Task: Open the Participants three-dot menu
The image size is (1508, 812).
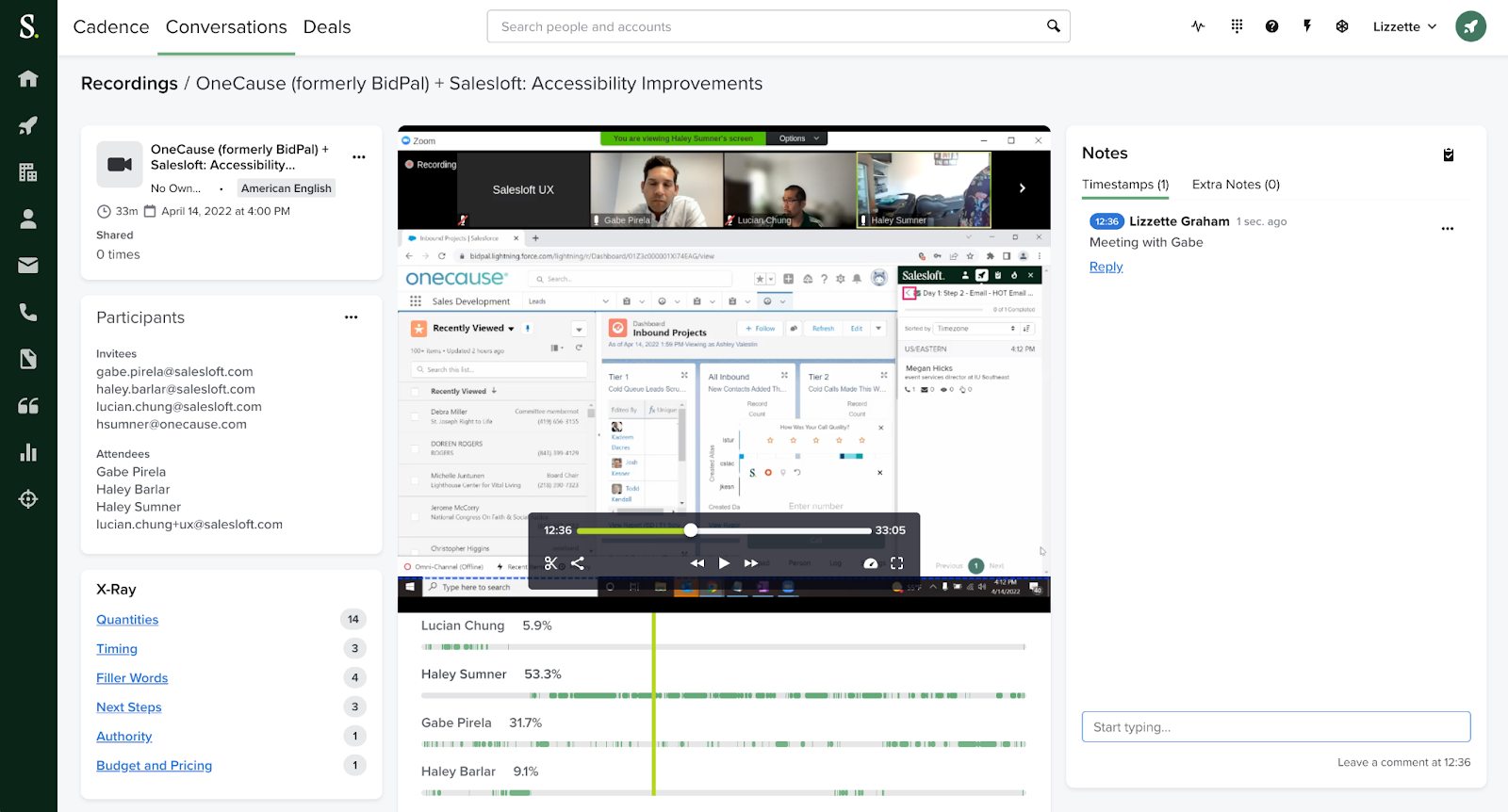Action: (x=352, y=317)
